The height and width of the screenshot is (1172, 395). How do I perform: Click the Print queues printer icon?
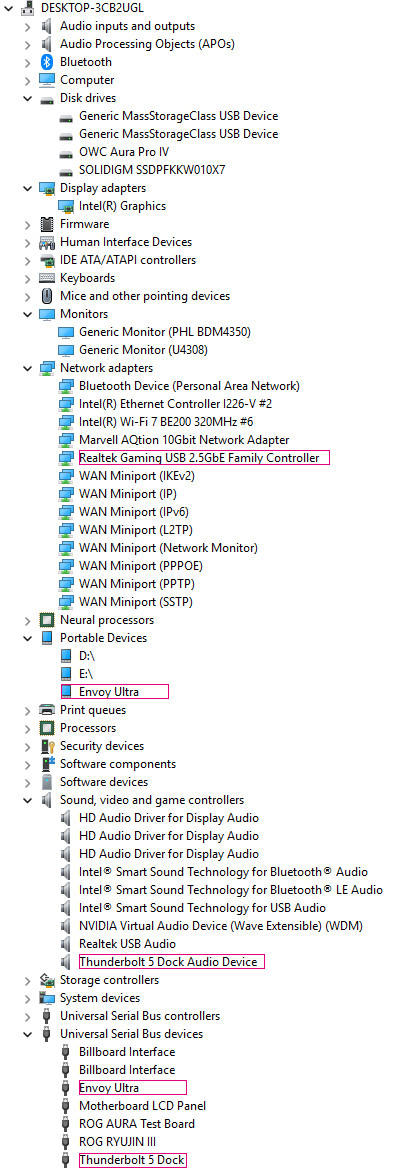(47, 710)
